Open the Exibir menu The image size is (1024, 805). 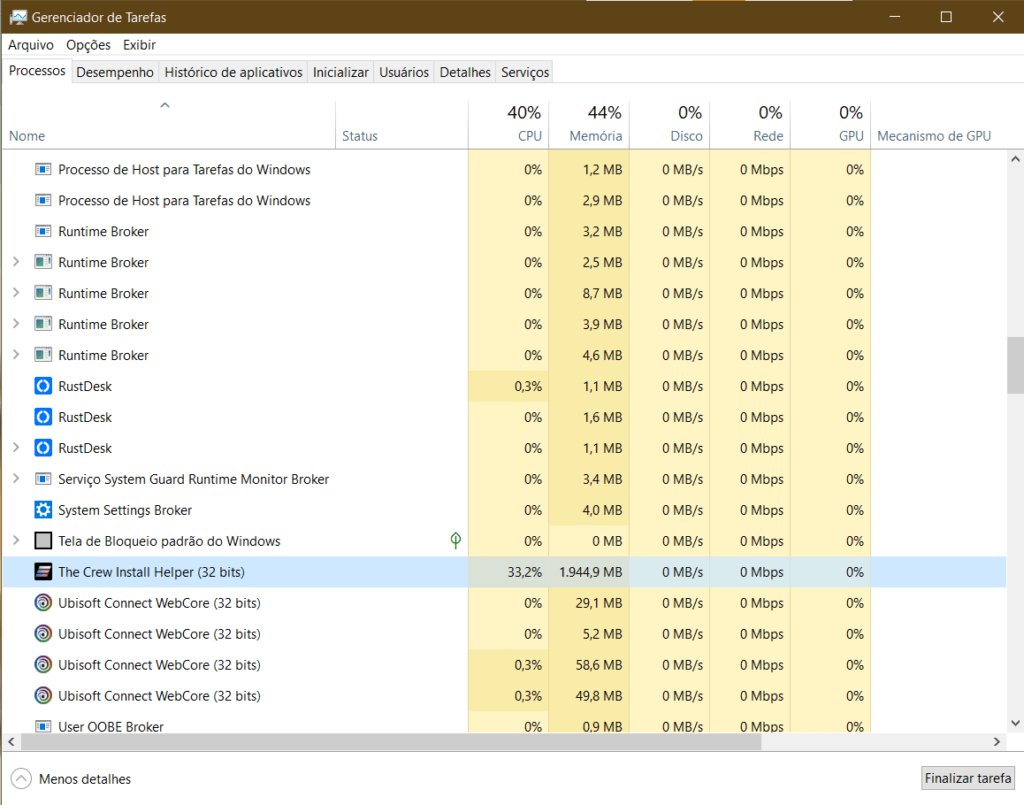[139, 45]
